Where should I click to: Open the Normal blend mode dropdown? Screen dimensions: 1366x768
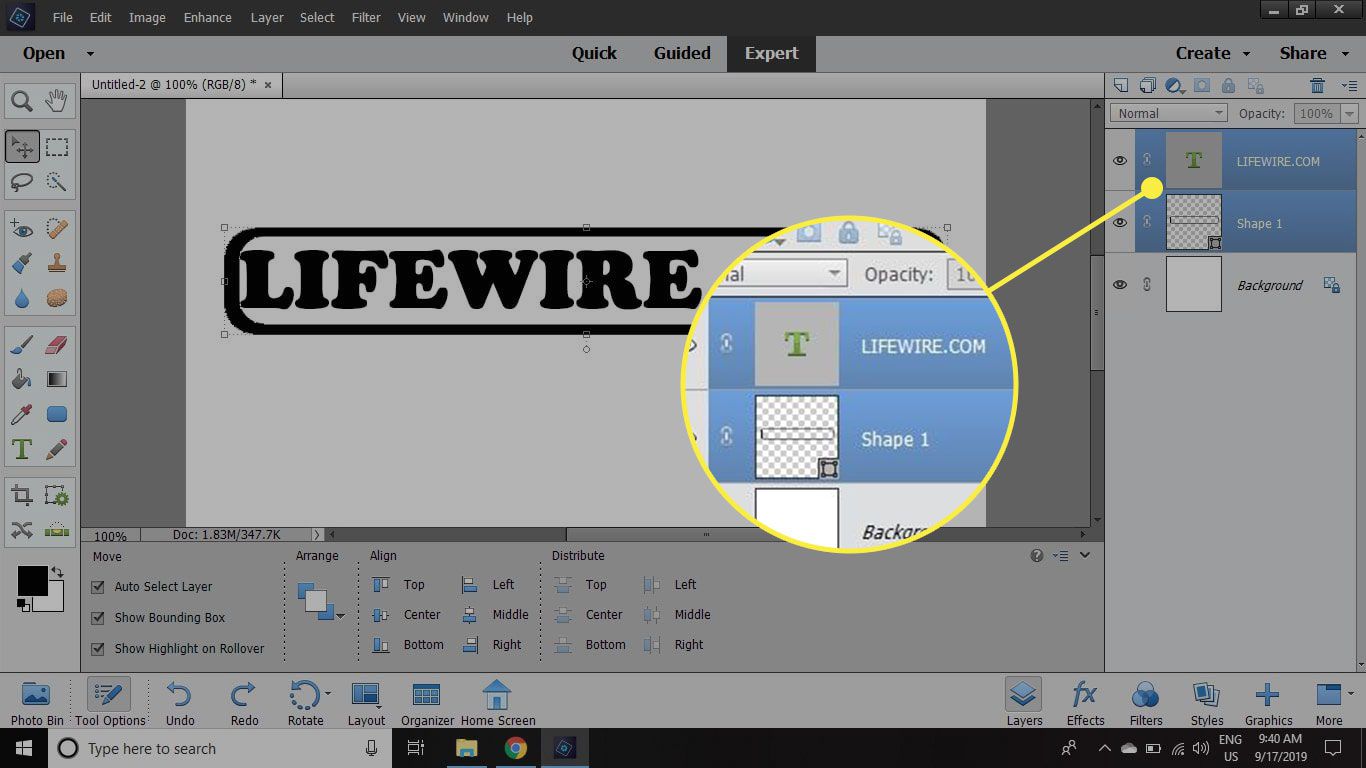point(1168,113)
